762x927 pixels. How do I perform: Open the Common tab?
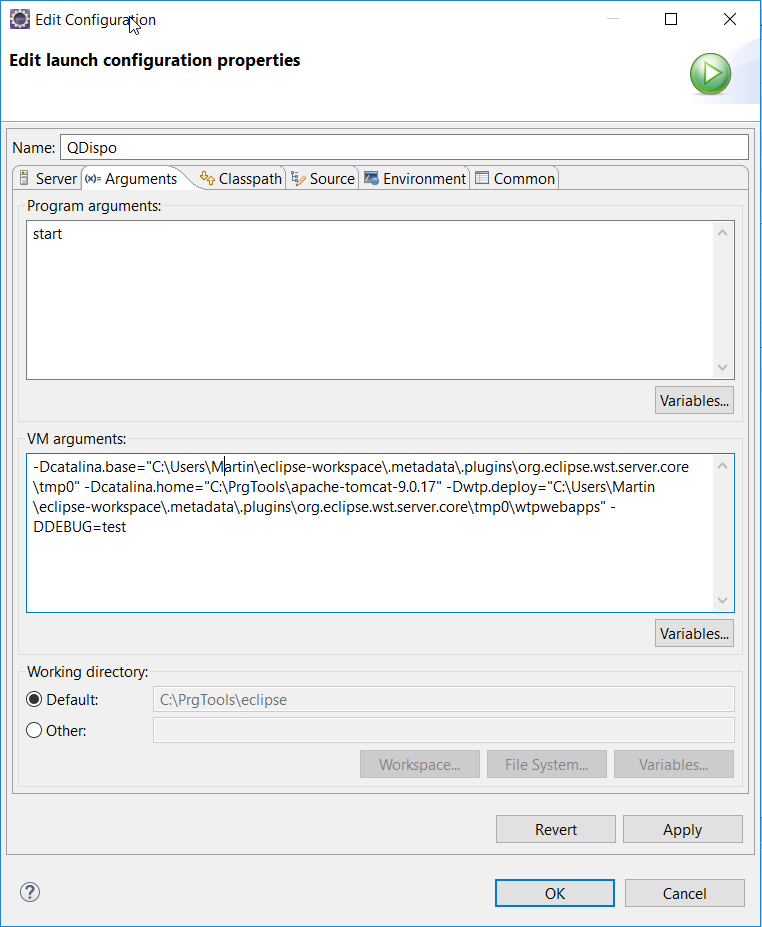(514, 178)
